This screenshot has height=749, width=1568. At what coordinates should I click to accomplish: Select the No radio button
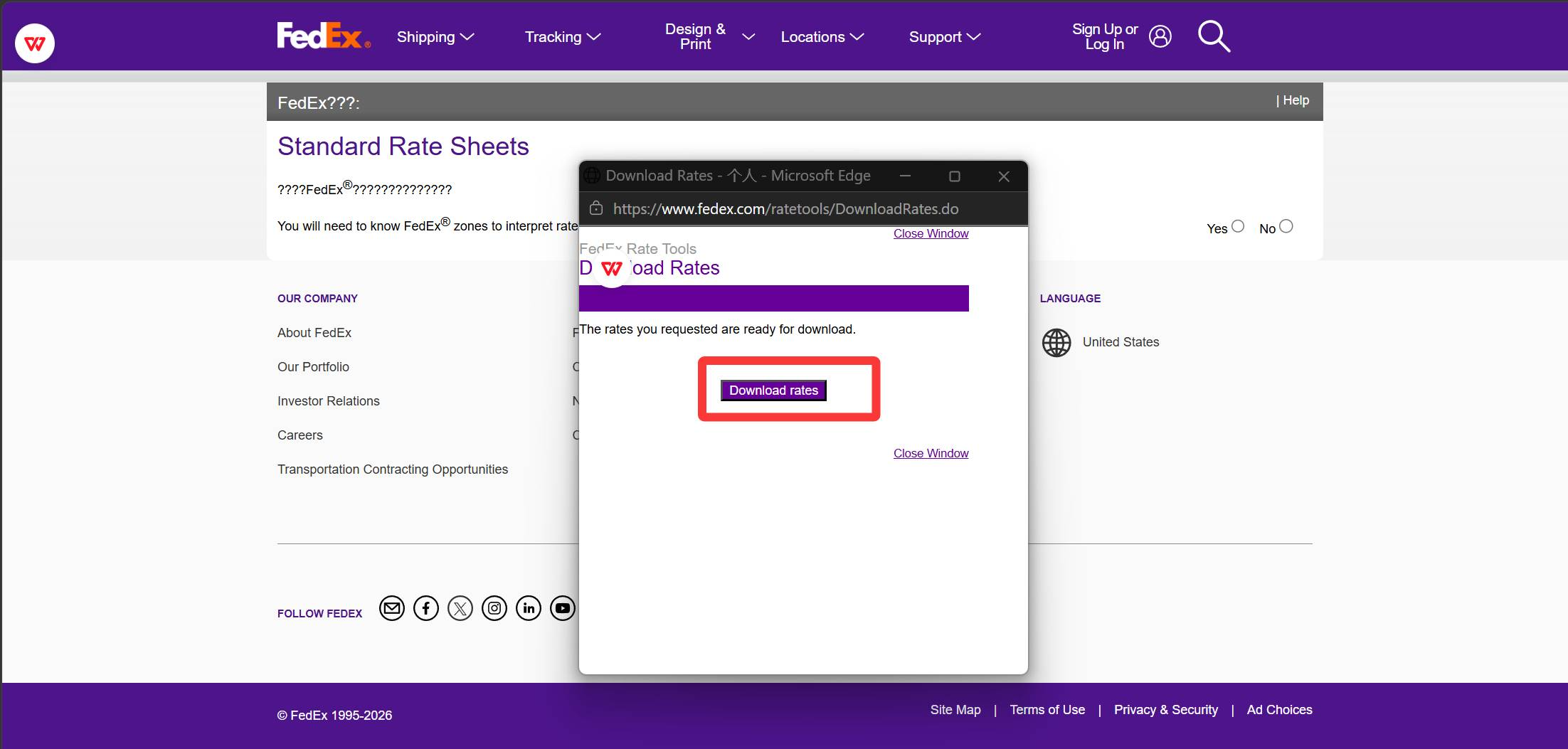click(x=1286, y=226)
